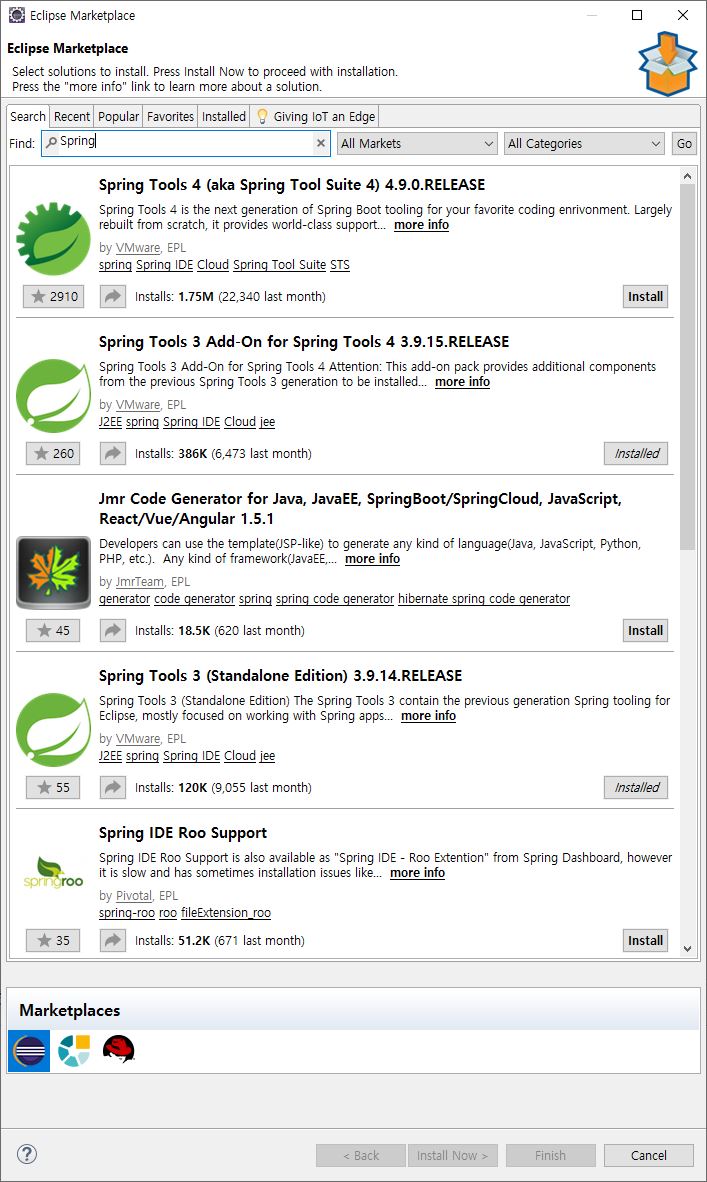Click the hibernate spring code generator tag
Image resolution: width=707 pixels, height=1182 pixels.
click(484, 599)
